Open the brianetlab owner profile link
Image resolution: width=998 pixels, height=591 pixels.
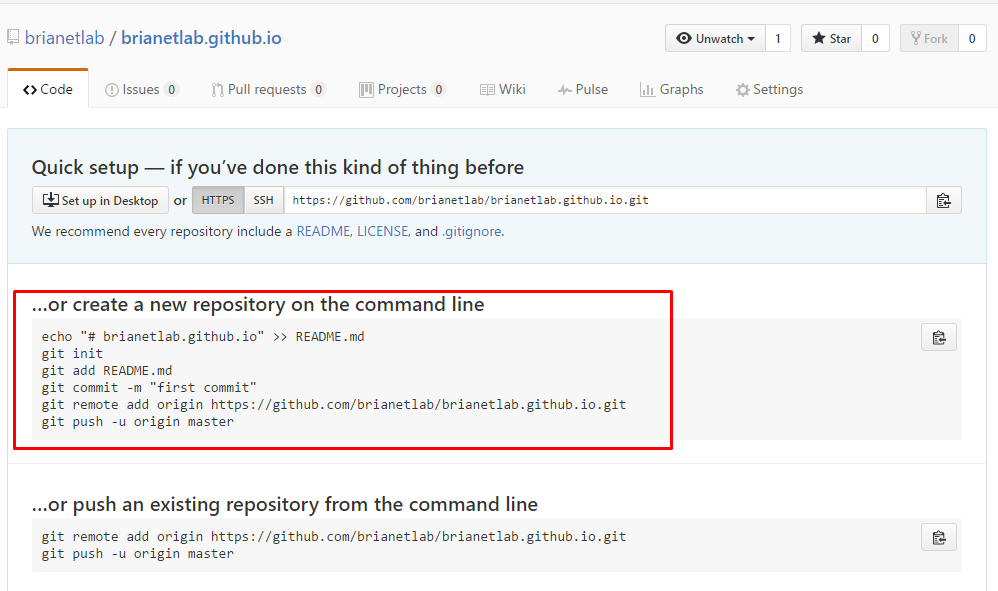point(64,38)
